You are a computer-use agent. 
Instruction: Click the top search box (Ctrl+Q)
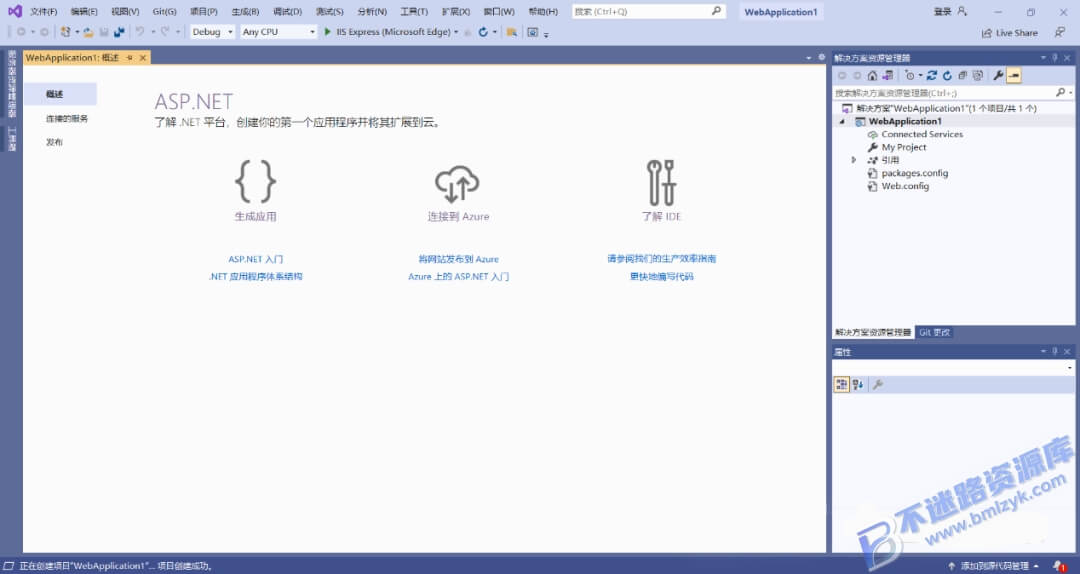[648, 12]
